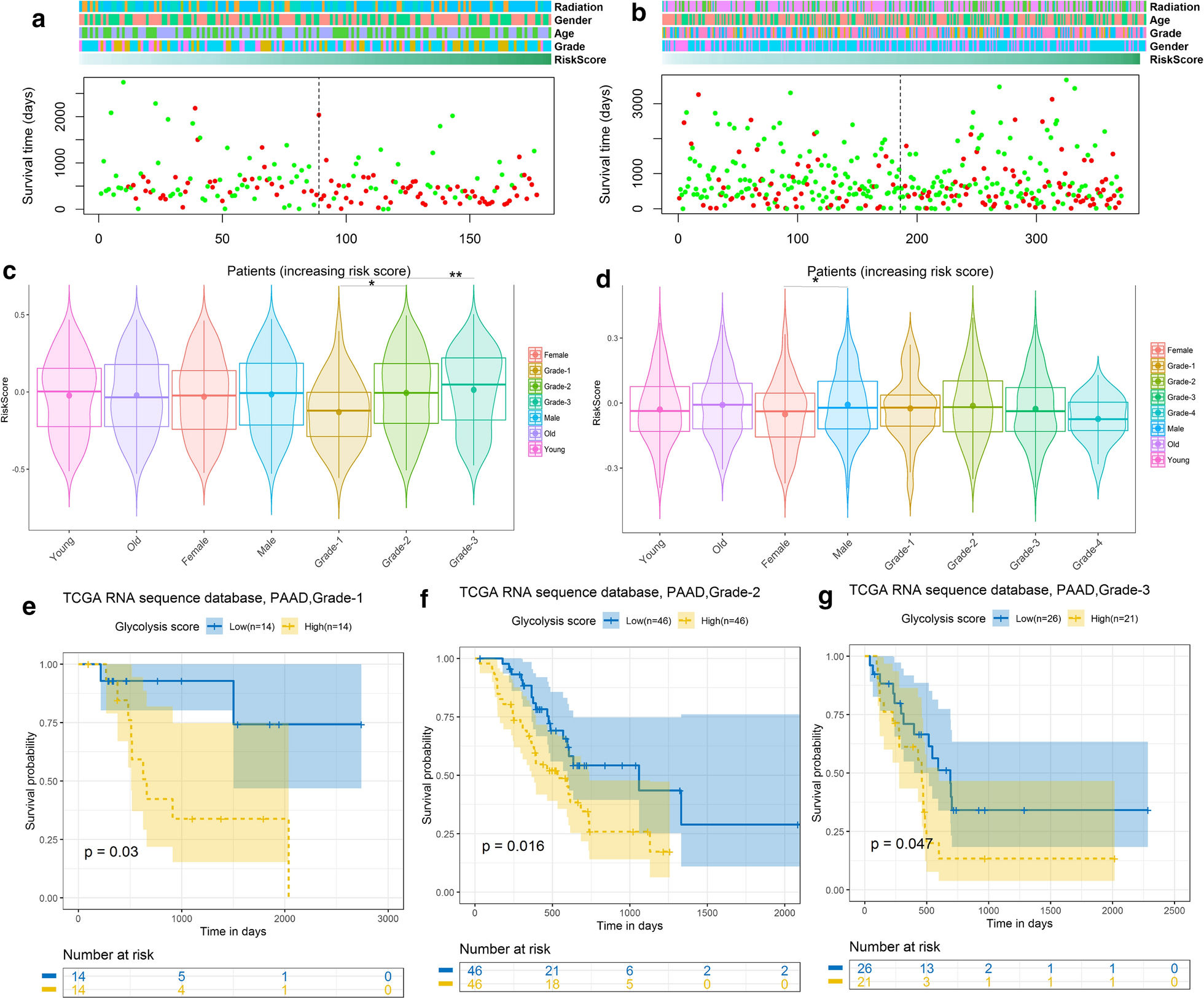1204x999 pixels.
Task: Click the 'p = 0.03' text in panel e
Action: tap(111, 852)
